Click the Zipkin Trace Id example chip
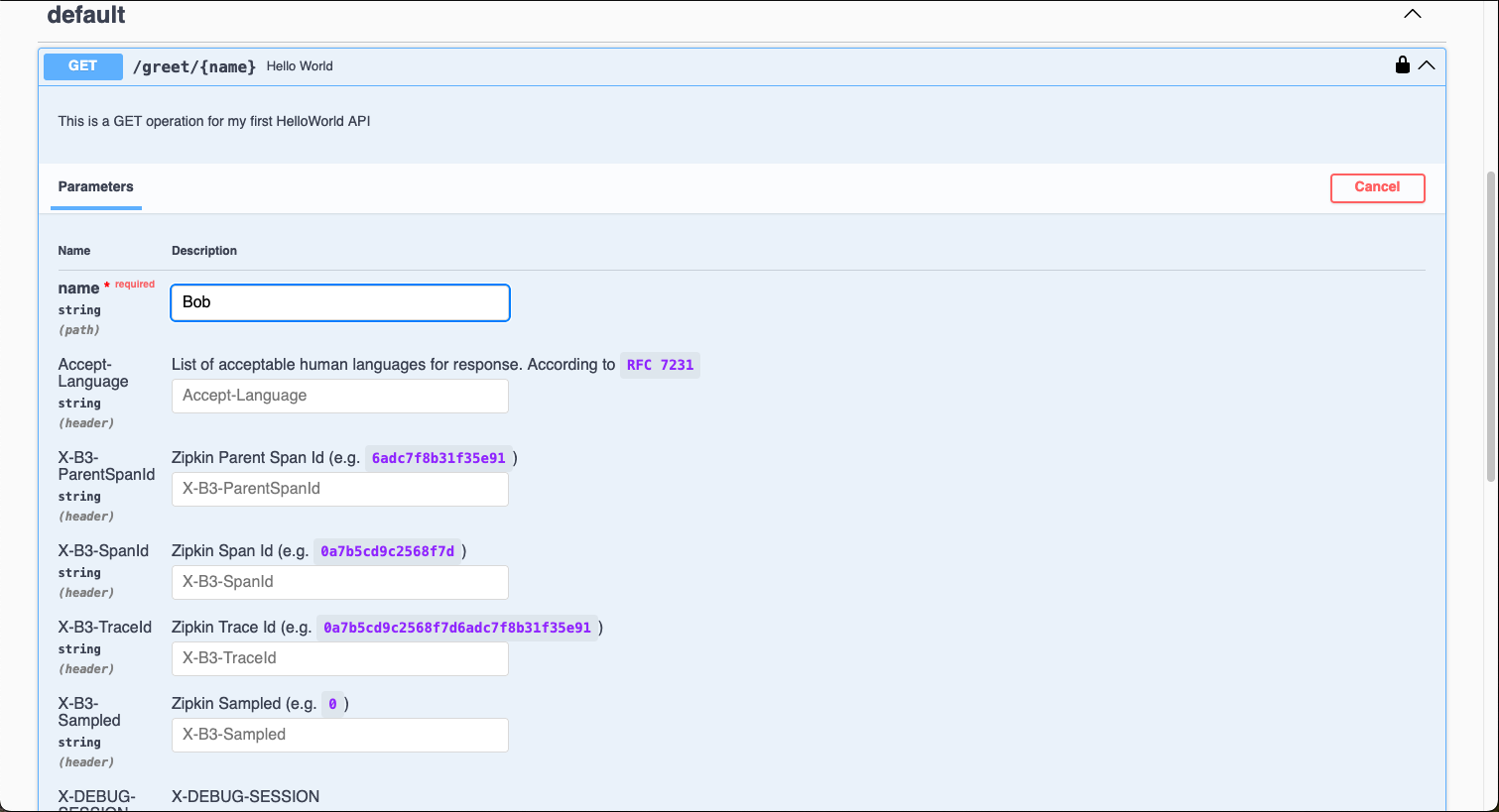The image size is (1499, 812). tap(458, 628)
